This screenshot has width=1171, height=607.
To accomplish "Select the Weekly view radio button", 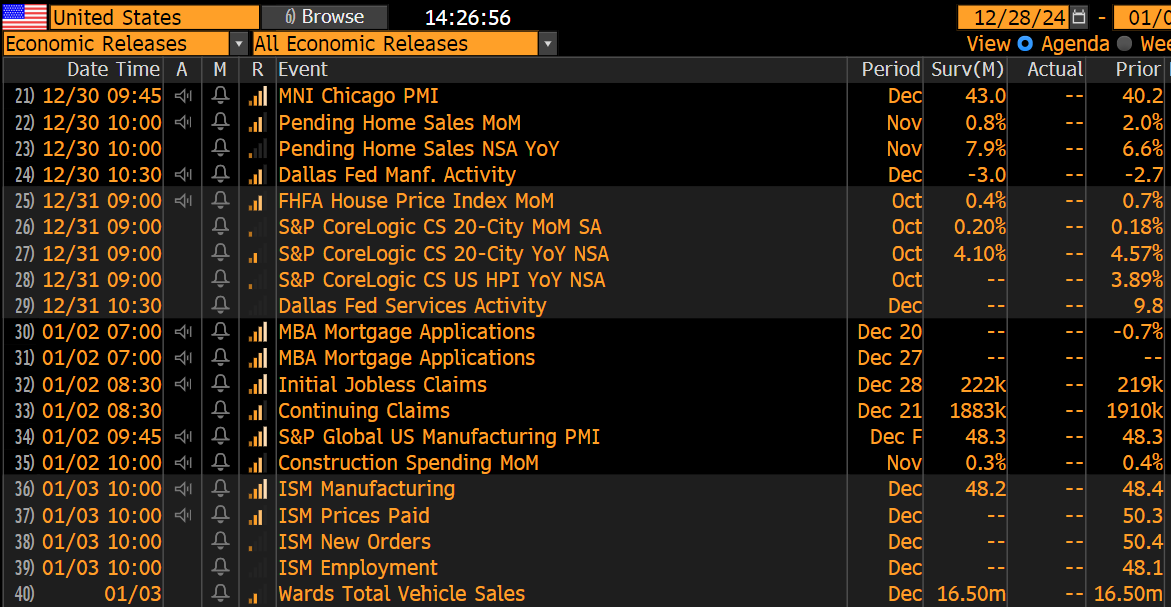I will (1124, 44).
